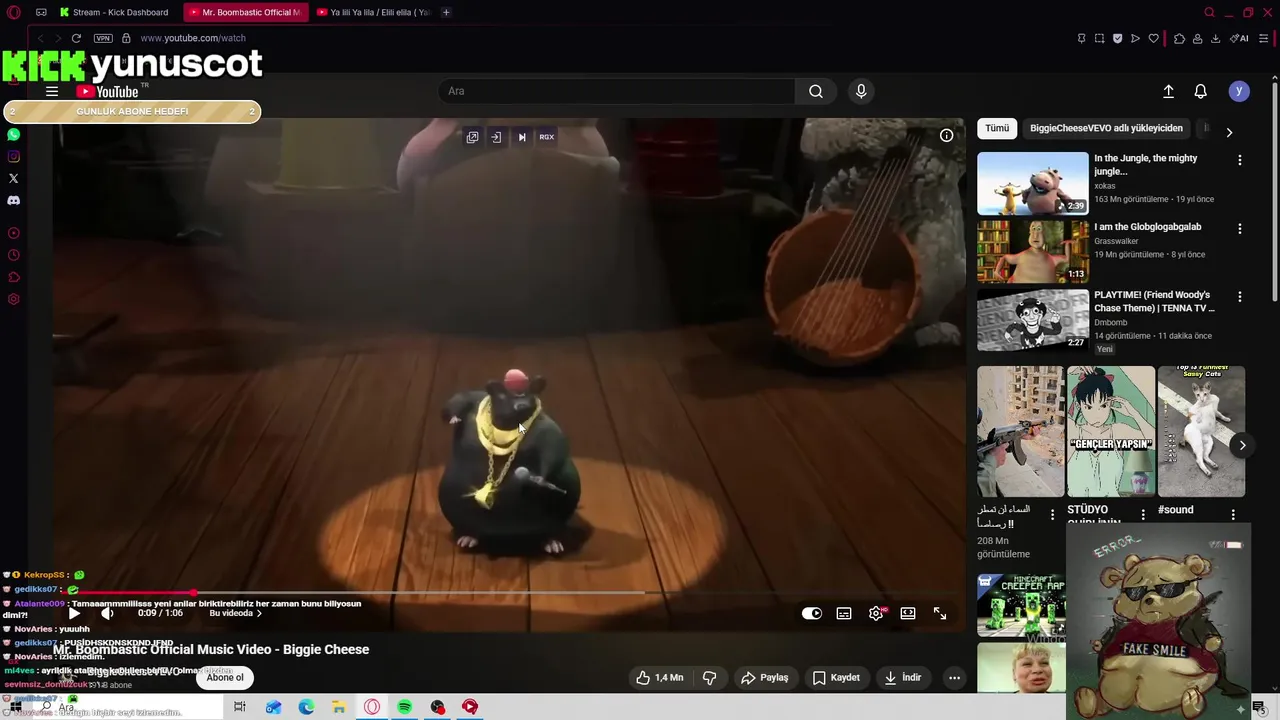Open browser downloads icon
Image resolution: width=1280 pixels, height=720 pixels.
(1215, 38)
